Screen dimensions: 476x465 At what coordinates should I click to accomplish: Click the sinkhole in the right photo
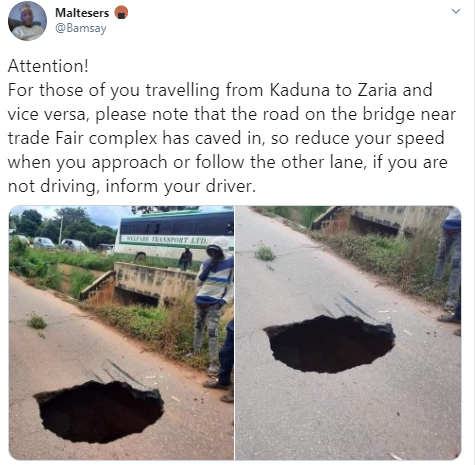tap(330, 344)
